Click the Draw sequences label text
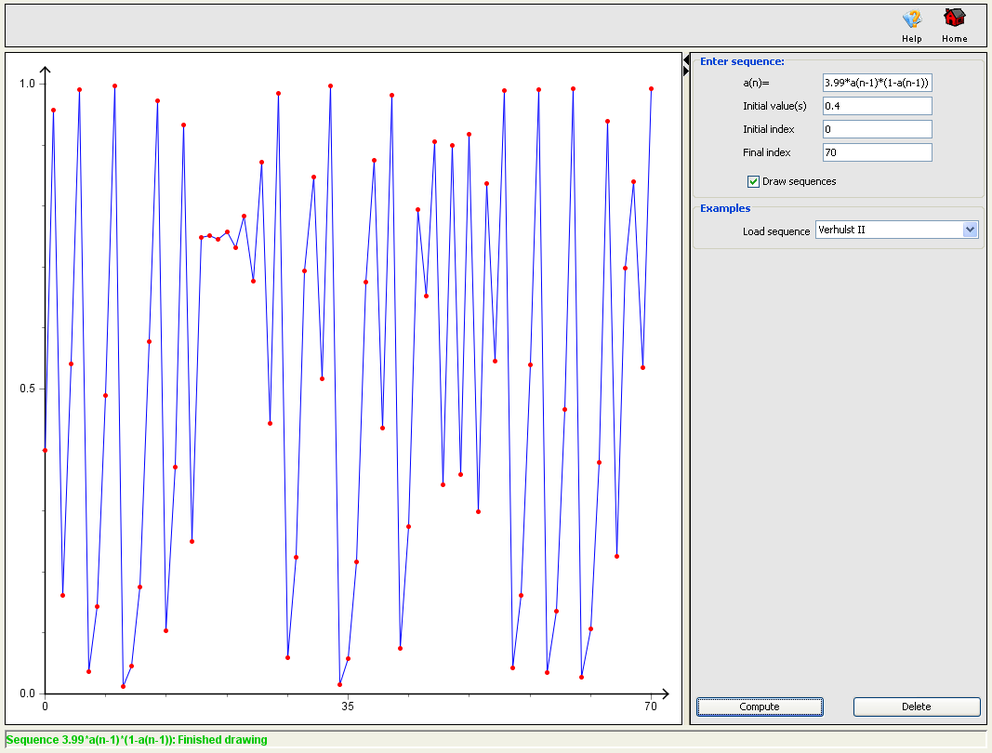 pyautogui.click(x=799, y=182)
